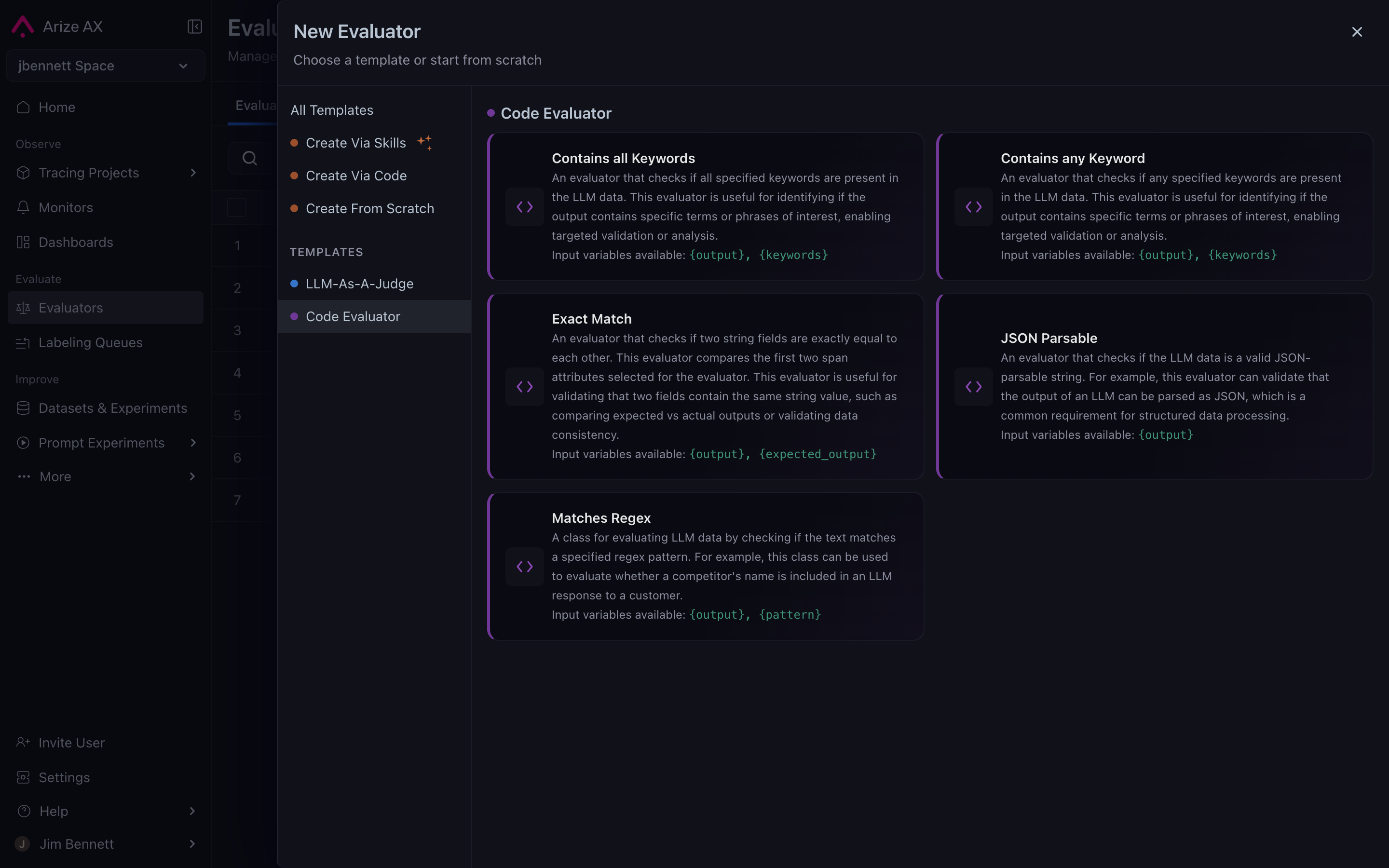
Task: Click row number 1 in evaluators table
Action: click(237, 246)
